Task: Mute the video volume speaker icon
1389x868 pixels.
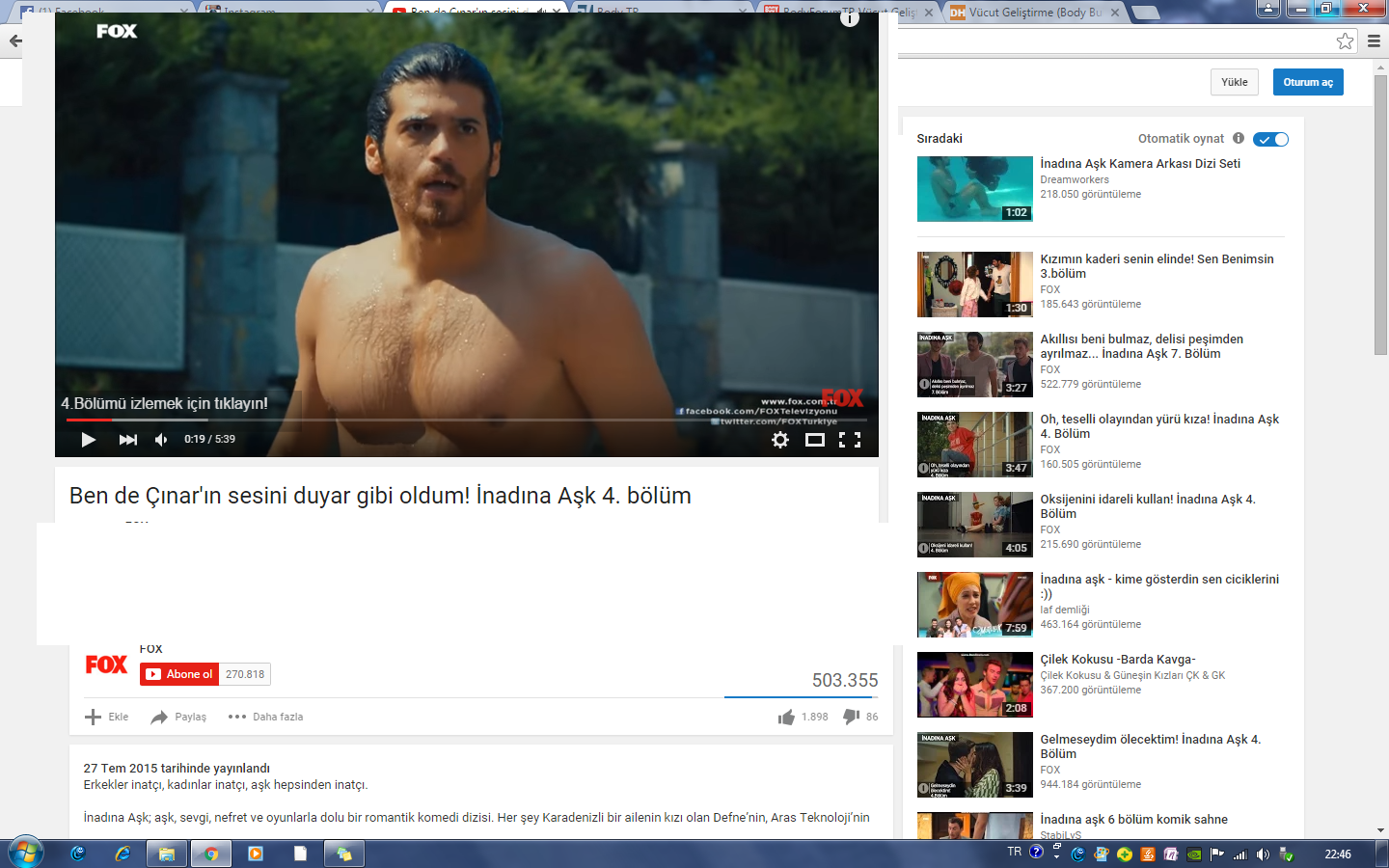Action: coord(161,440)
